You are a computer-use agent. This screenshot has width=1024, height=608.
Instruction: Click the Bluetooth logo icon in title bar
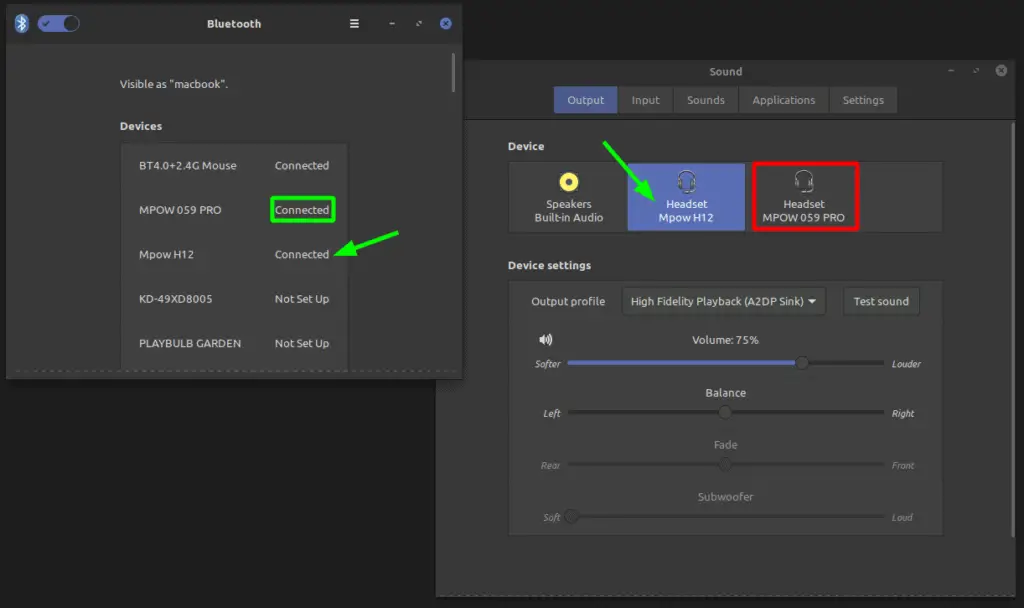click(x=22, y=24)
